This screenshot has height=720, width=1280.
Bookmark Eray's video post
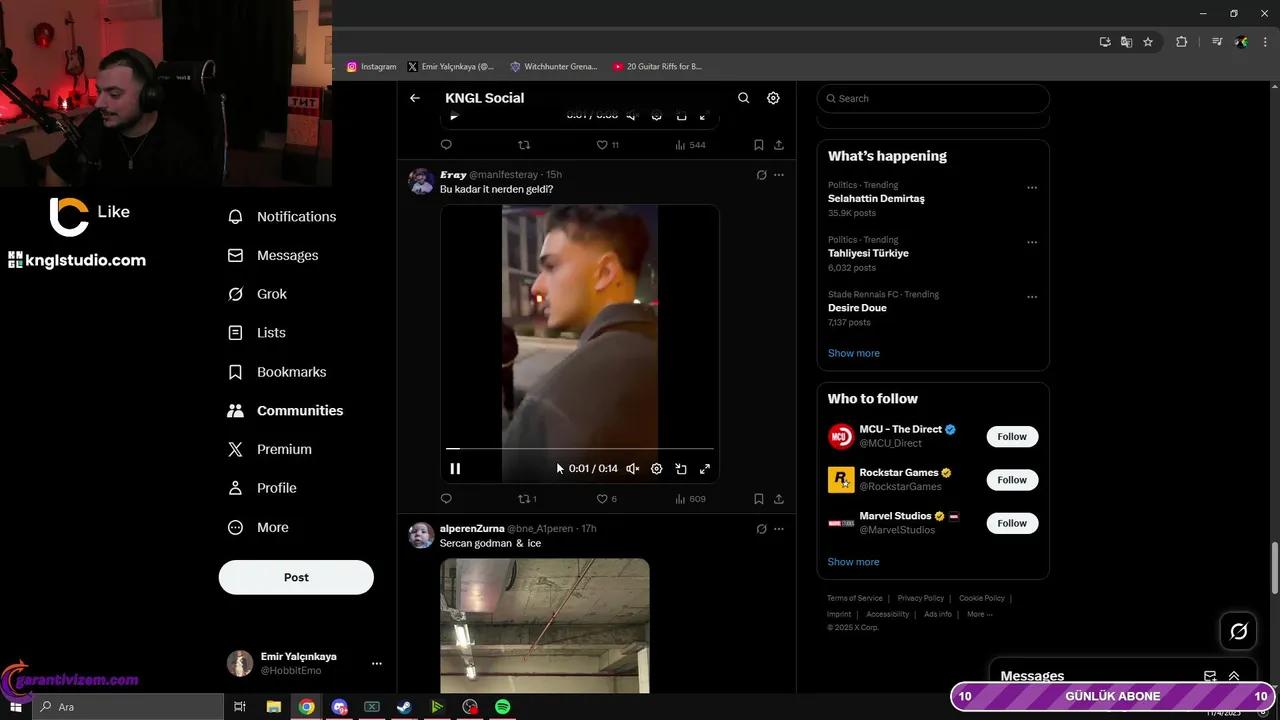(758, 498)
